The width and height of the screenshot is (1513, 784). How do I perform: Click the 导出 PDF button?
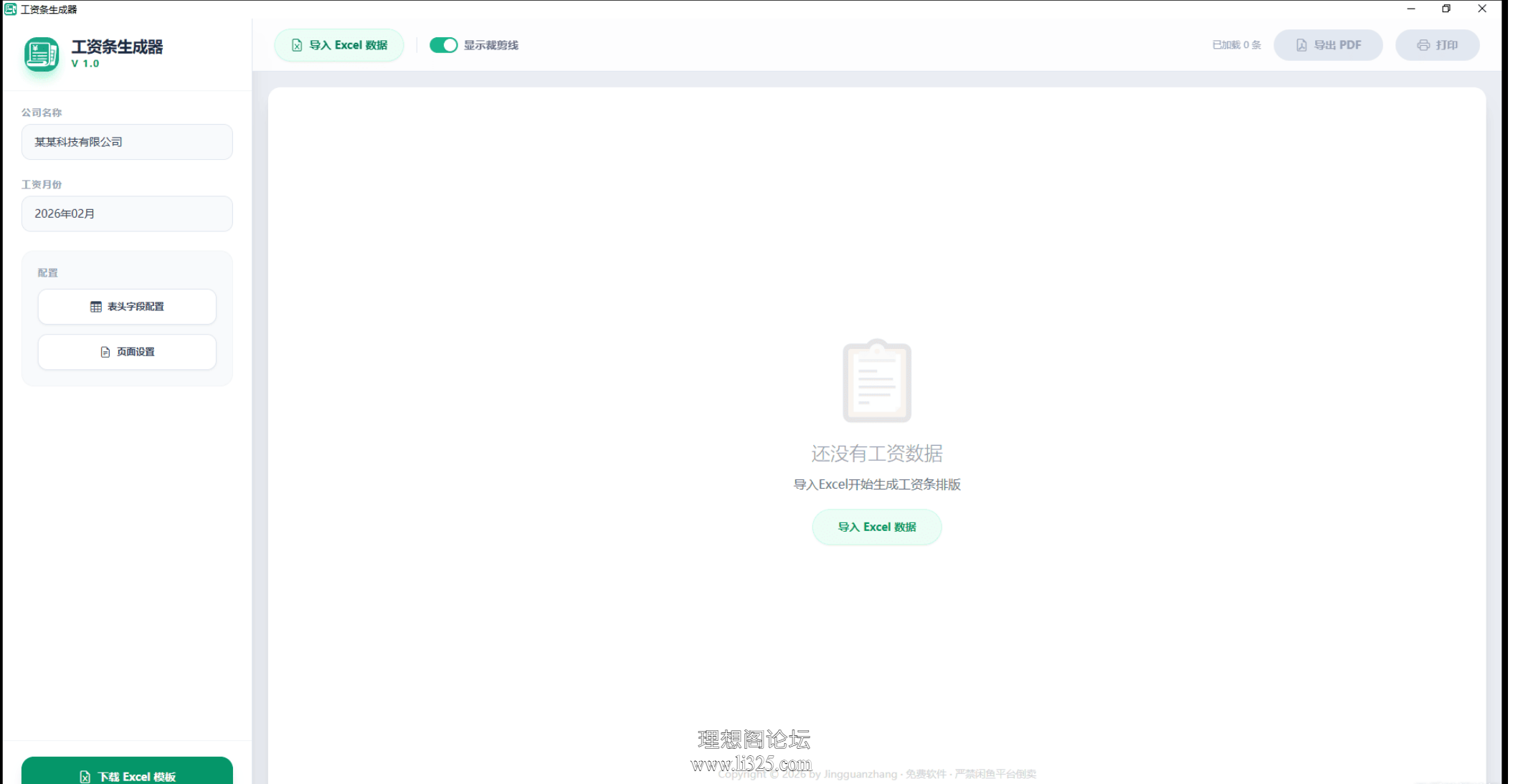tap(1328, 45)
